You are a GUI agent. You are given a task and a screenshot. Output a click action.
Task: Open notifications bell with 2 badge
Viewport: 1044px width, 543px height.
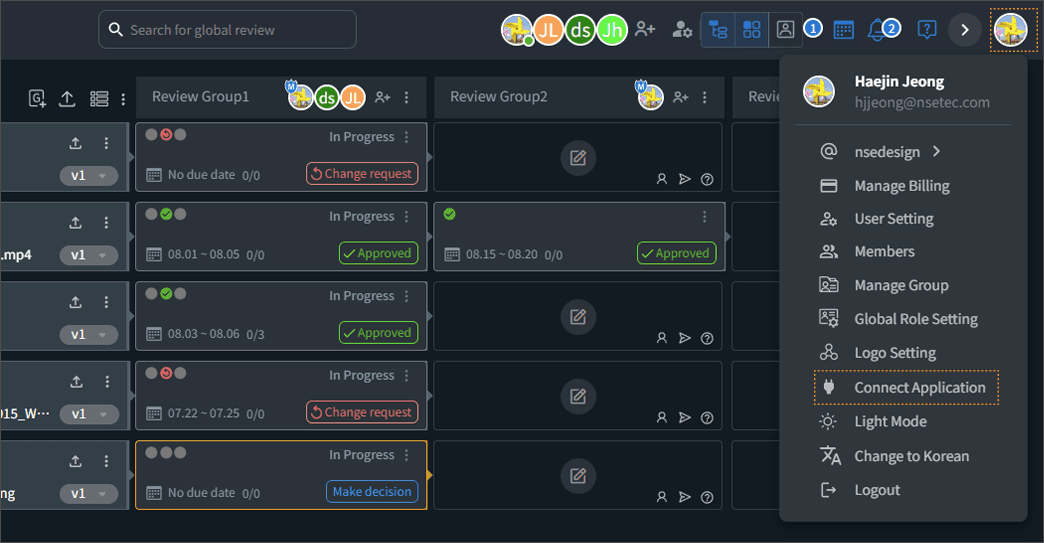tap(878, 30)
